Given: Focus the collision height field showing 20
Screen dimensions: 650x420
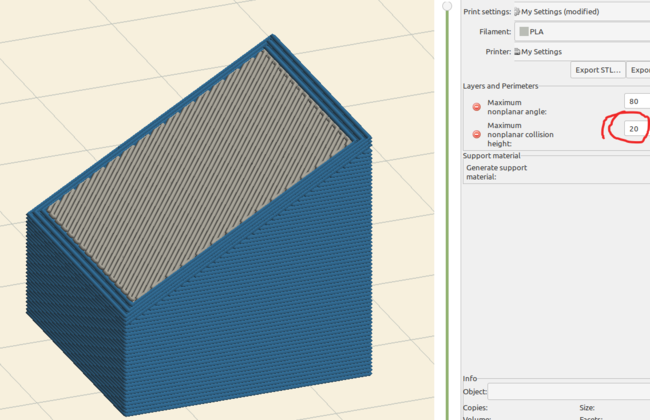Looking at the screenshot, I should point(635,129).
